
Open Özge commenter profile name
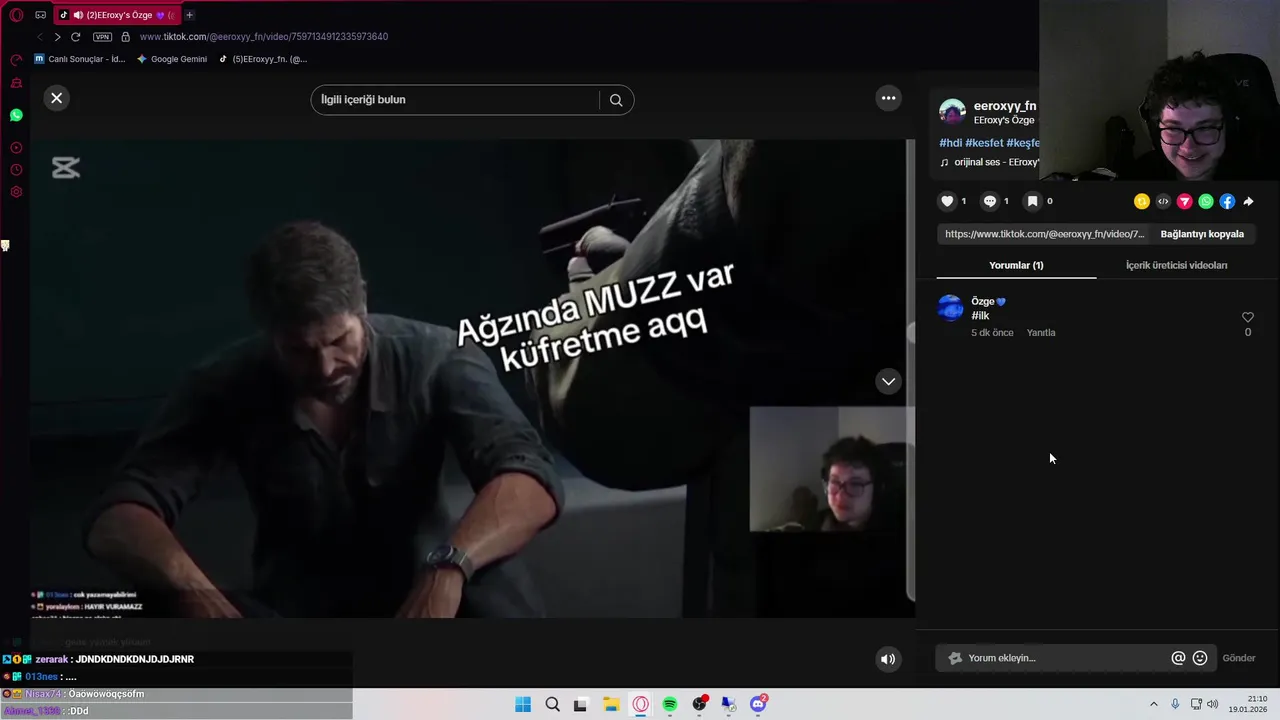coord(988,301)
